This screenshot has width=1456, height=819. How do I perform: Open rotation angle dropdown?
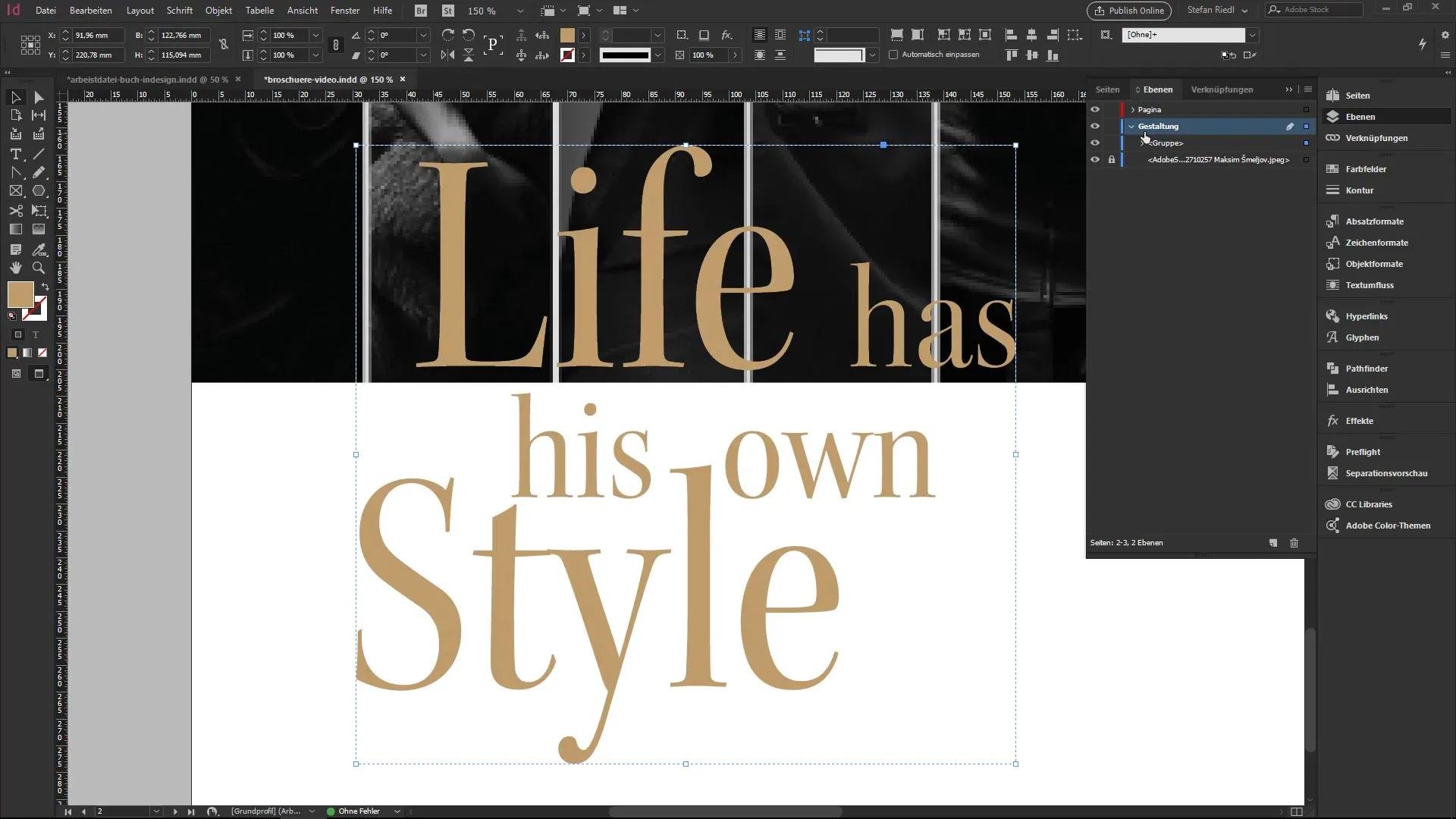[424, 35]
